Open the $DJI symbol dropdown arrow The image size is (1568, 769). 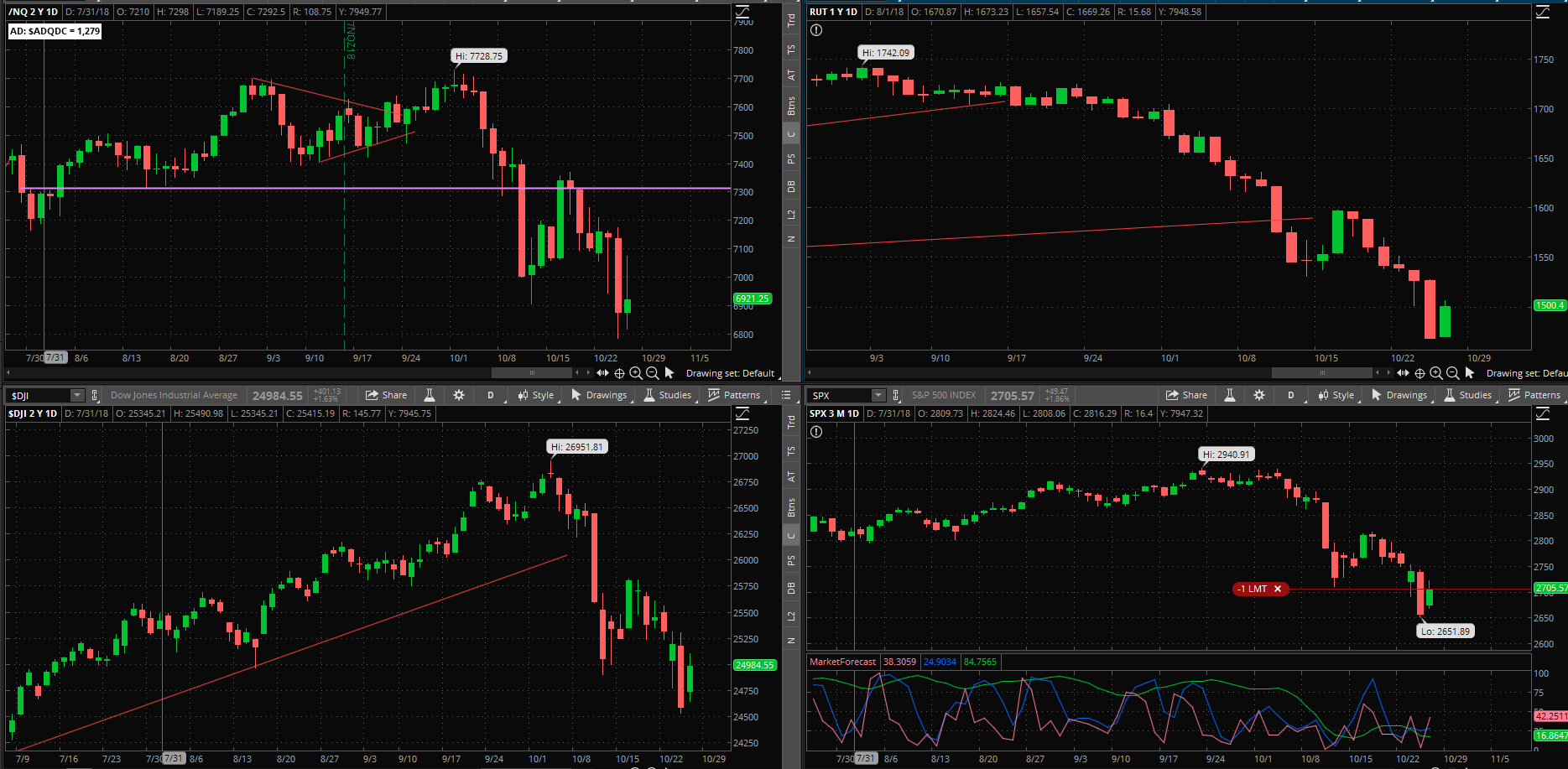click(77, 395)
